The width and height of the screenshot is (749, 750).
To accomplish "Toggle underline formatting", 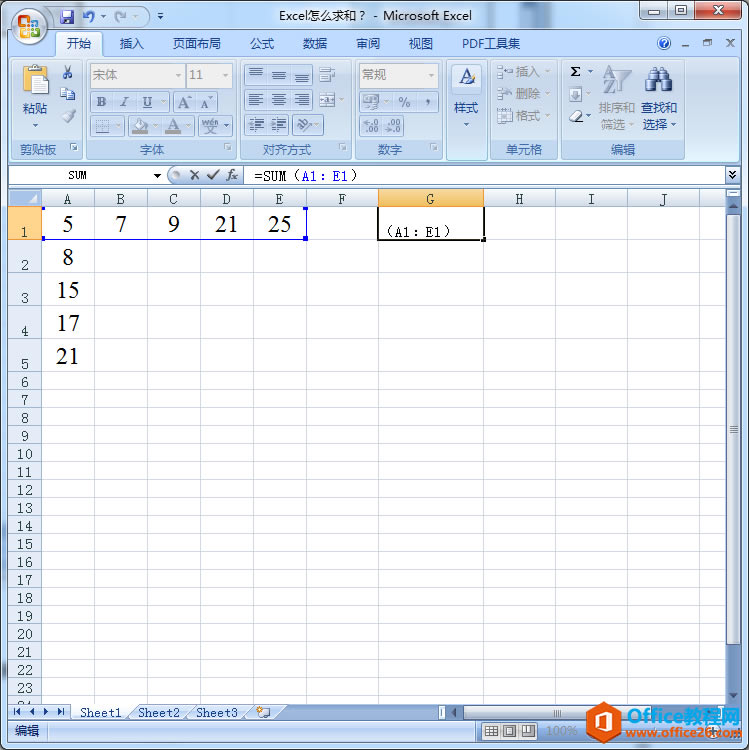I will coord(147,101).
